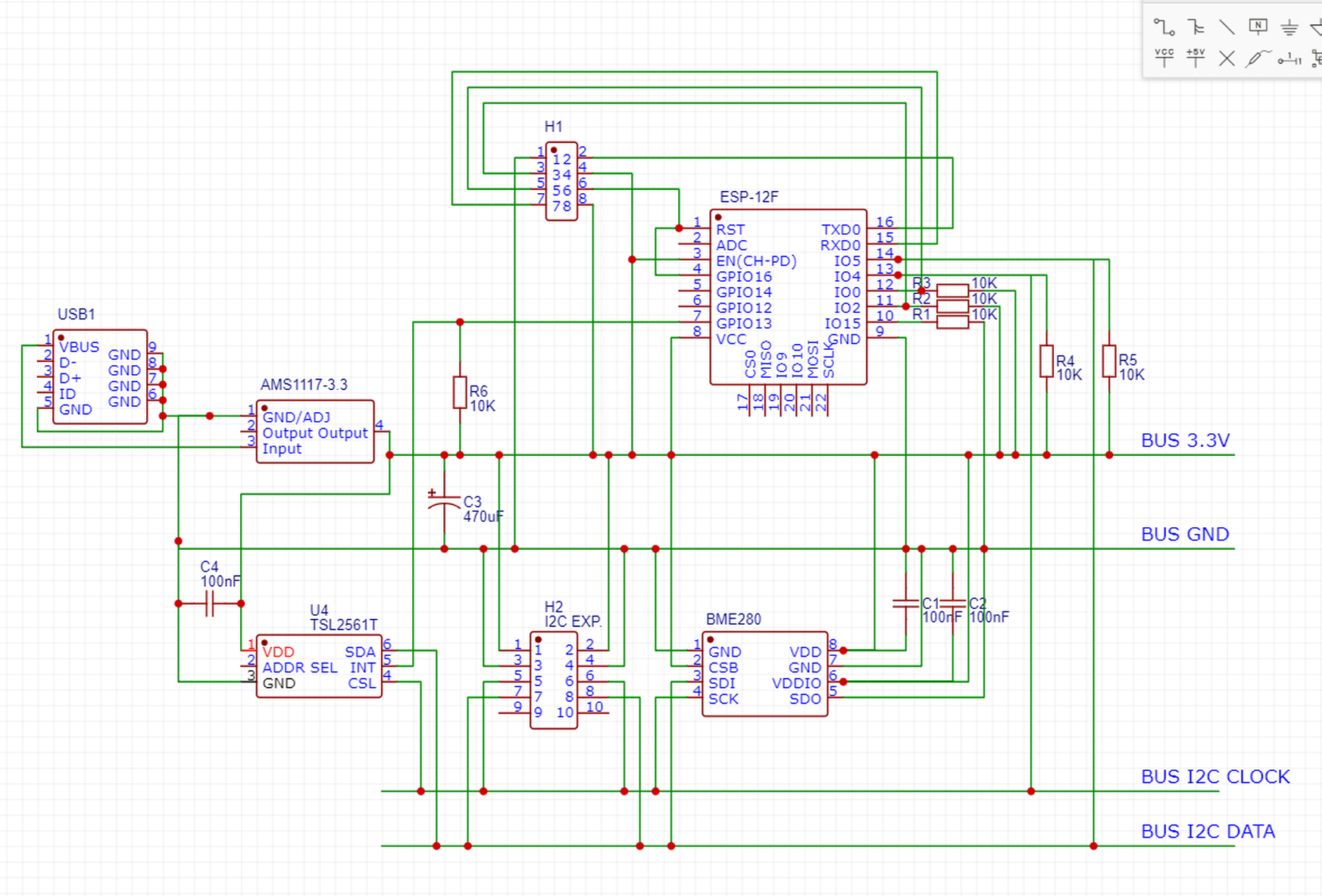Select the Line drawing tool
This screenshot has height=896, width=1322.
click(1227, 27)
